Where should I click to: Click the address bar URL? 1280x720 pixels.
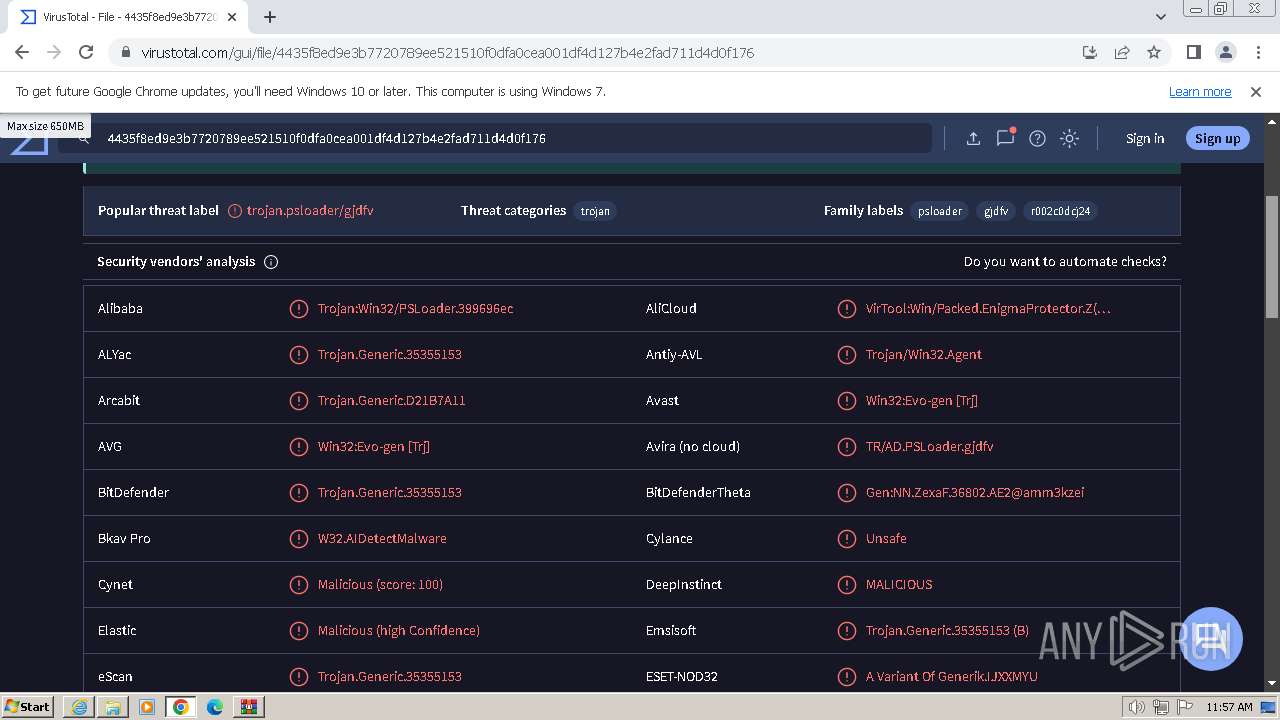[447, 52]
